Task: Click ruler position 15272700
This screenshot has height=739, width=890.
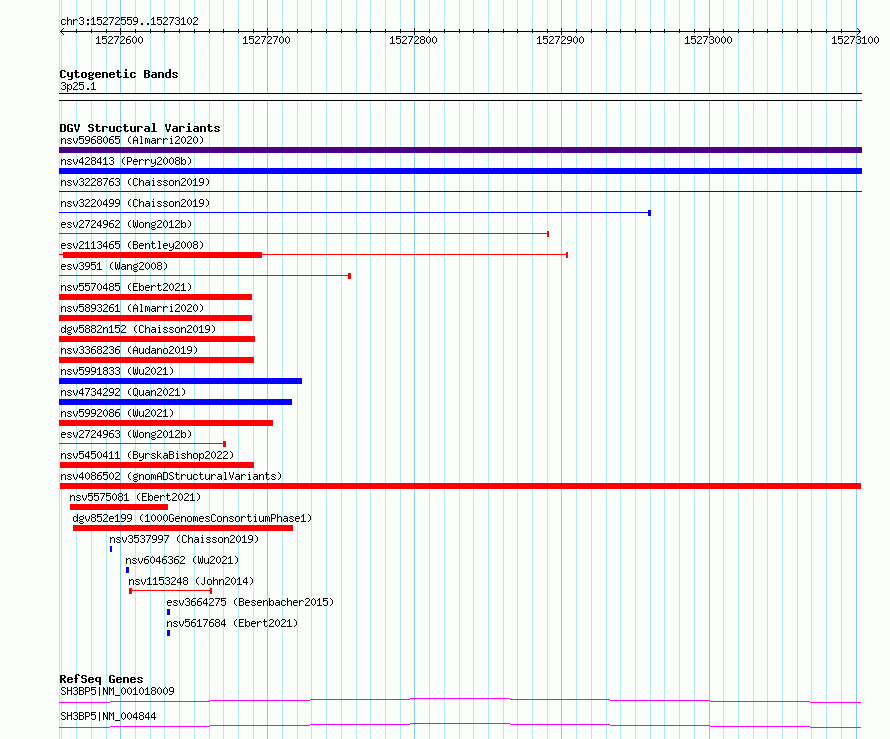Action: pyautogui.click(x=266, y=40)
